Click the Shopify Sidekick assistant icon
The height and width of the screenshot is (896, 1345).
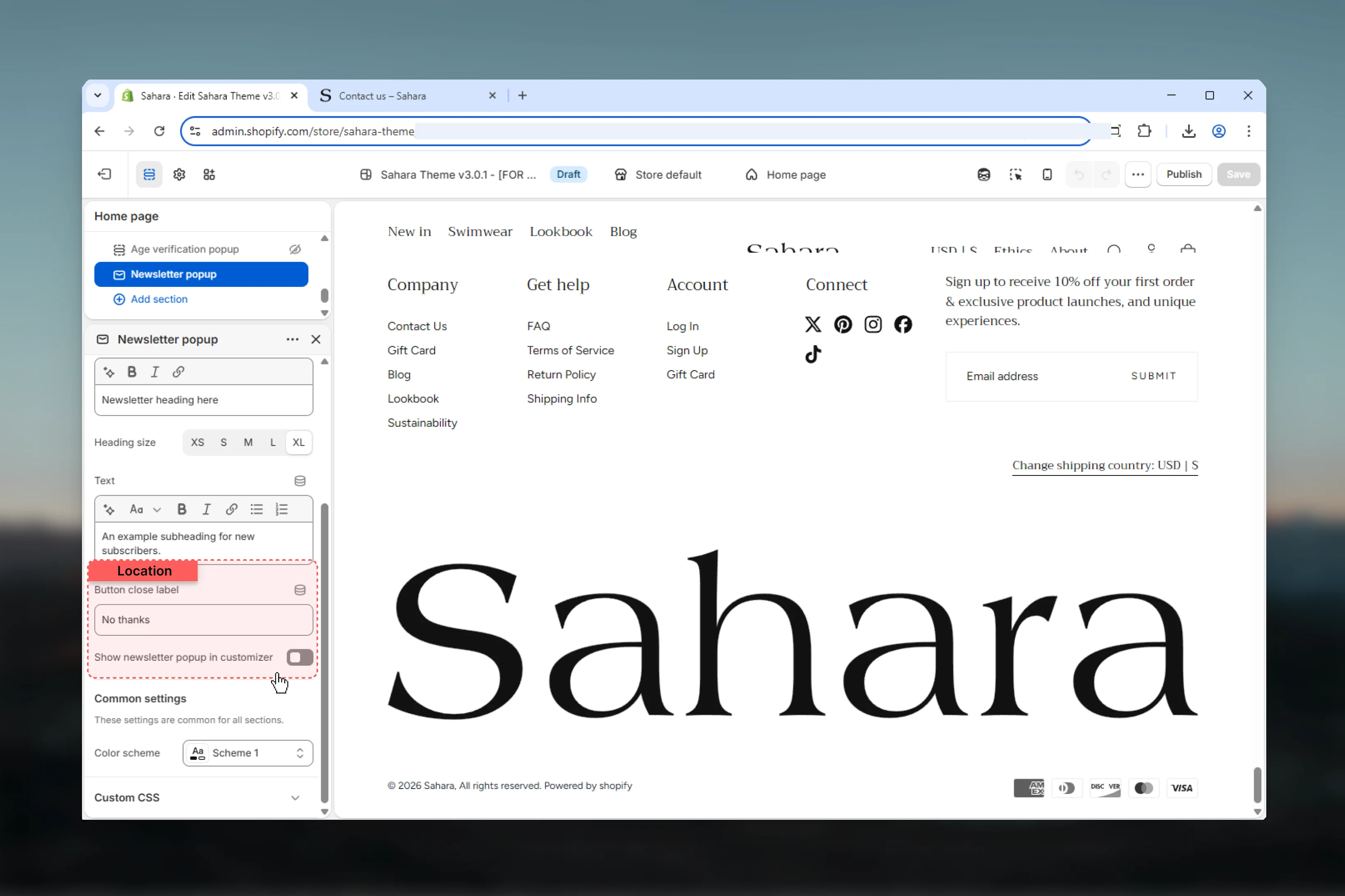[x=983, y=174]
